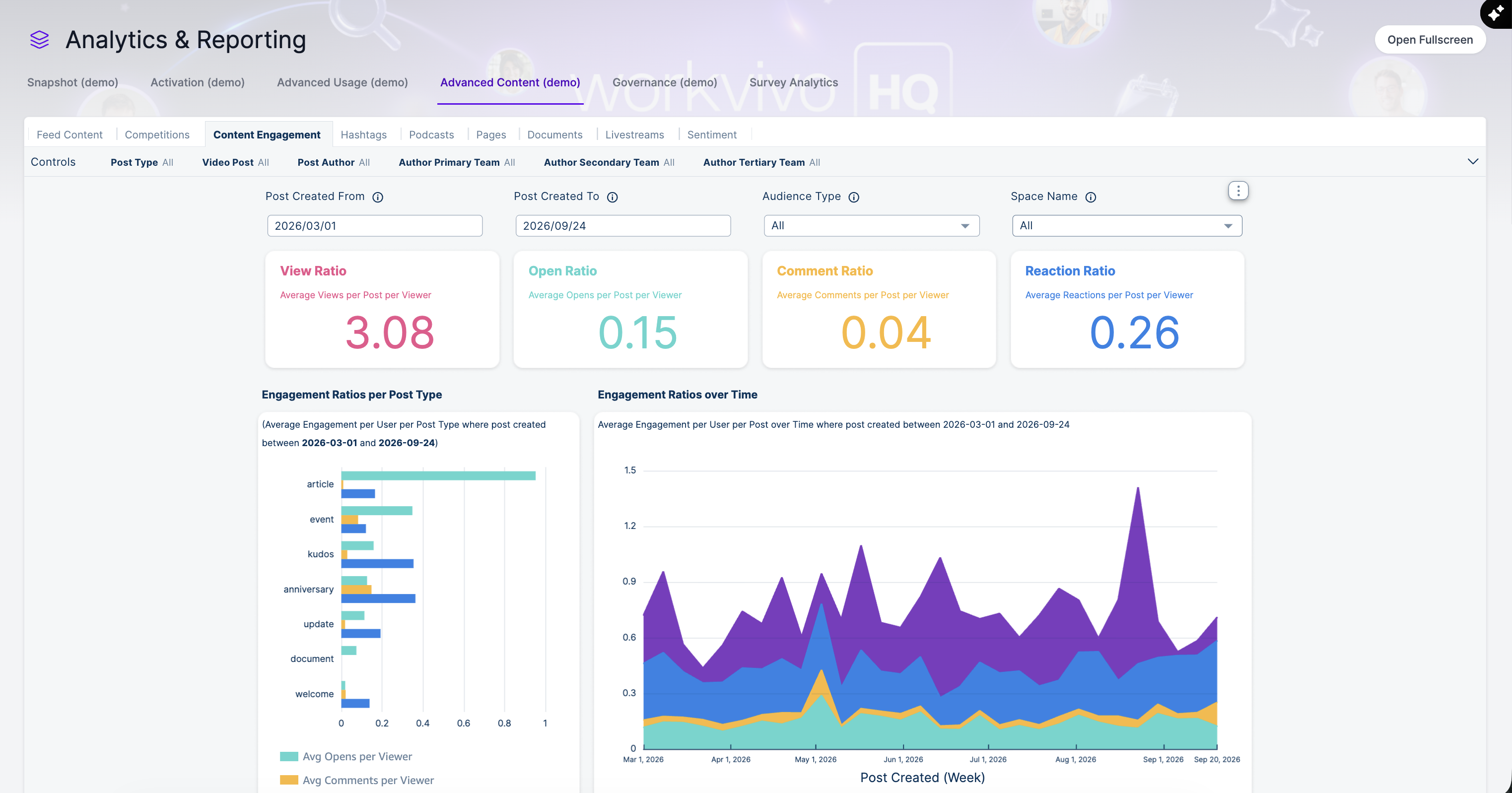Select the Advanced Content (demo) tab
Viewport: 1512px width, 793px height.
tap(510, 83)
